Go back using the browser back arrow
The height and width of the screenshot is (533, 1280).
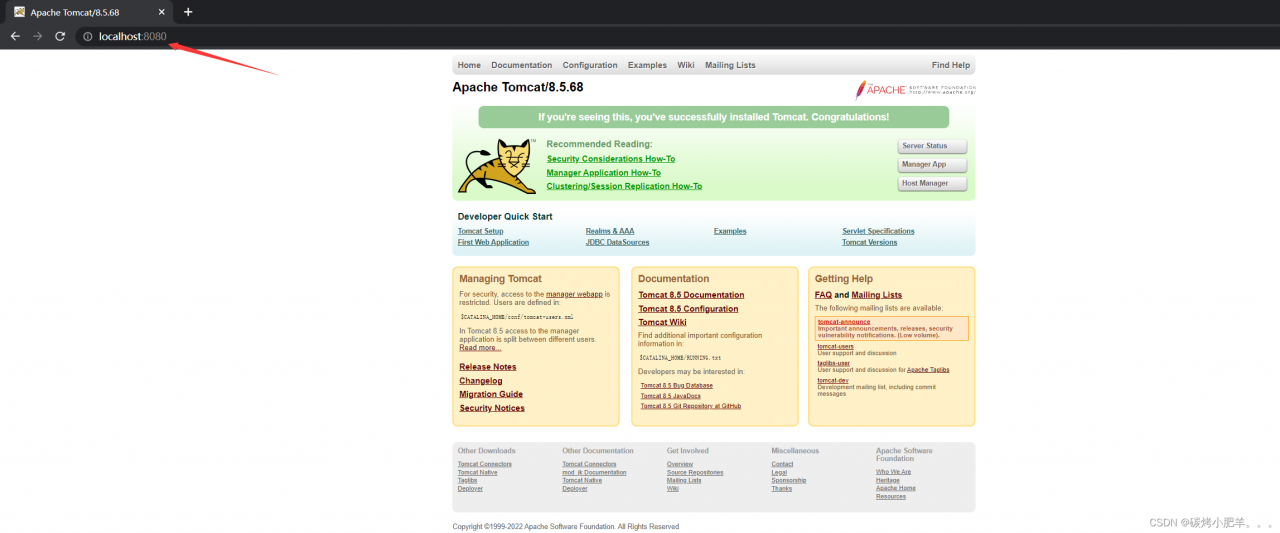15,36
